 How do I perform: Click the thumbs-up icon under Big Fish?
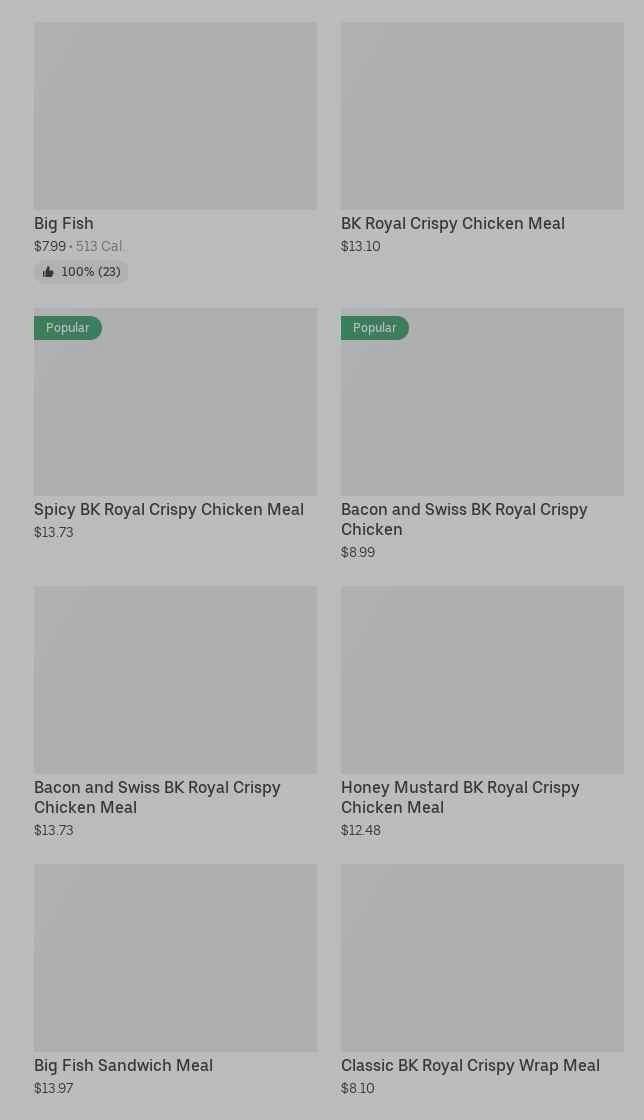tap(48, 272)
